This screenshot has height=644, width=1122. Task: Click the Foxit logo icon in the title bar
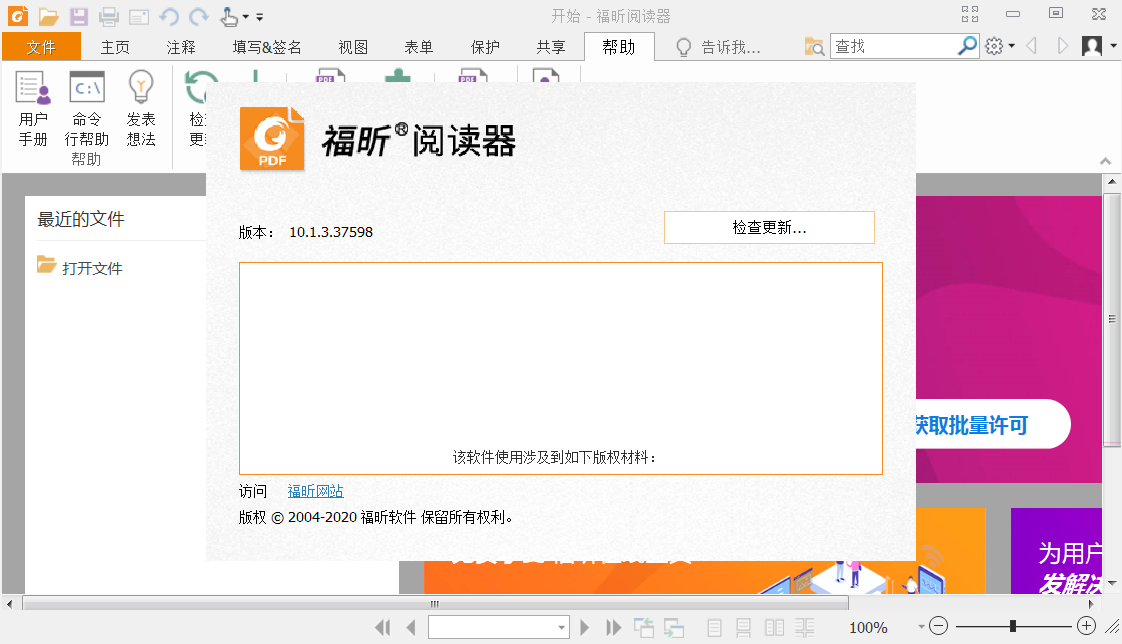click(18, 15)
